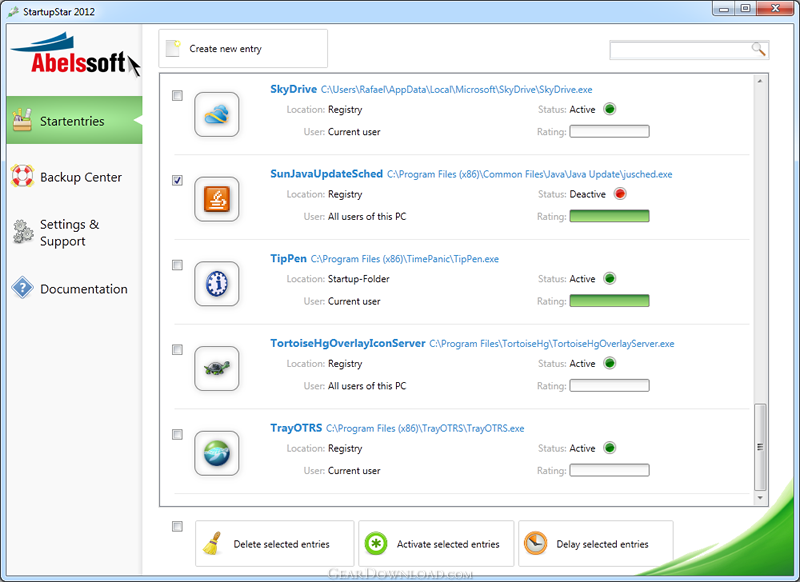Click Delay selected entries button
This screenshot has height=582, width=800.
[596, 544]
